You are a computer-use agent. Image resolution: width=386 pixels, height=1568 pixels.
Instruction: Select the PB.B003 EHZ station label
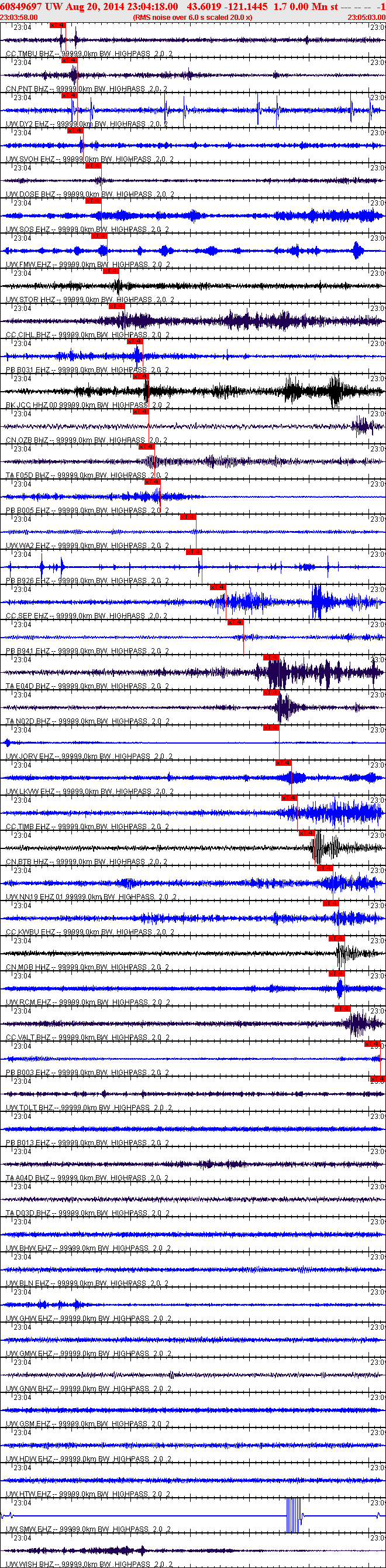pos(88,1073)
